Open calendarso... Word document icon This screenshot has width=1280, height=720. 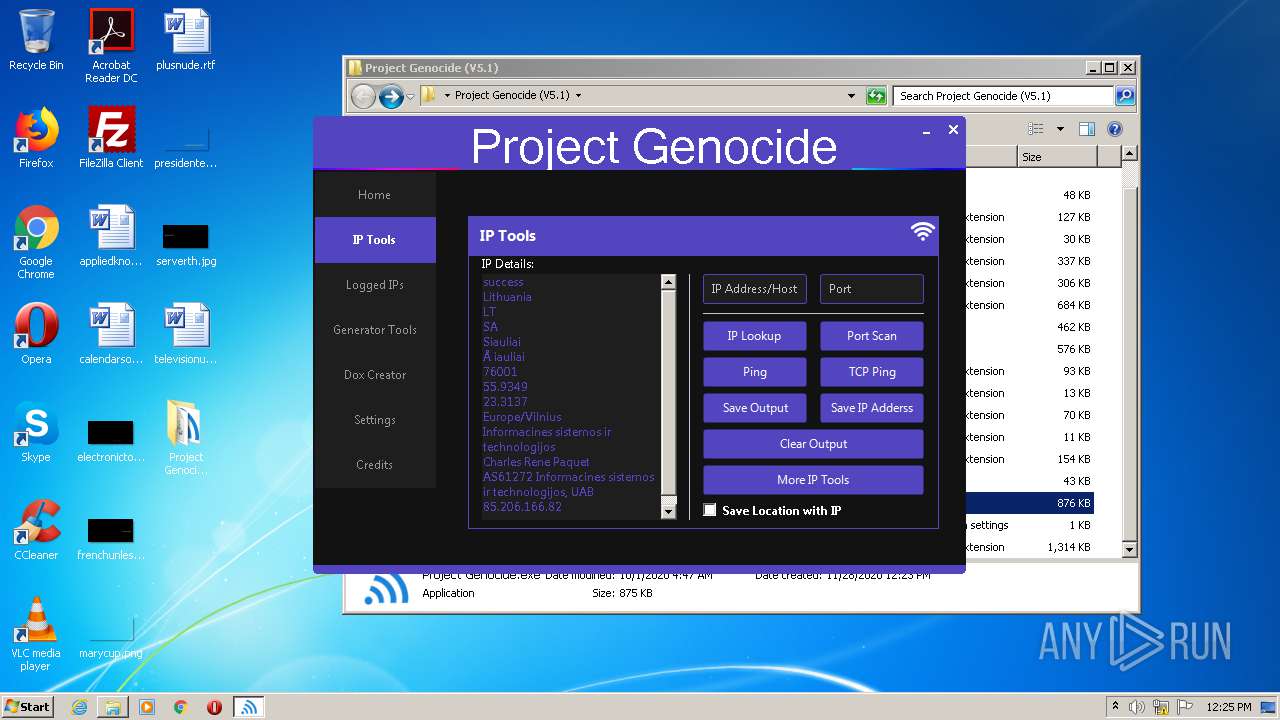111,334
